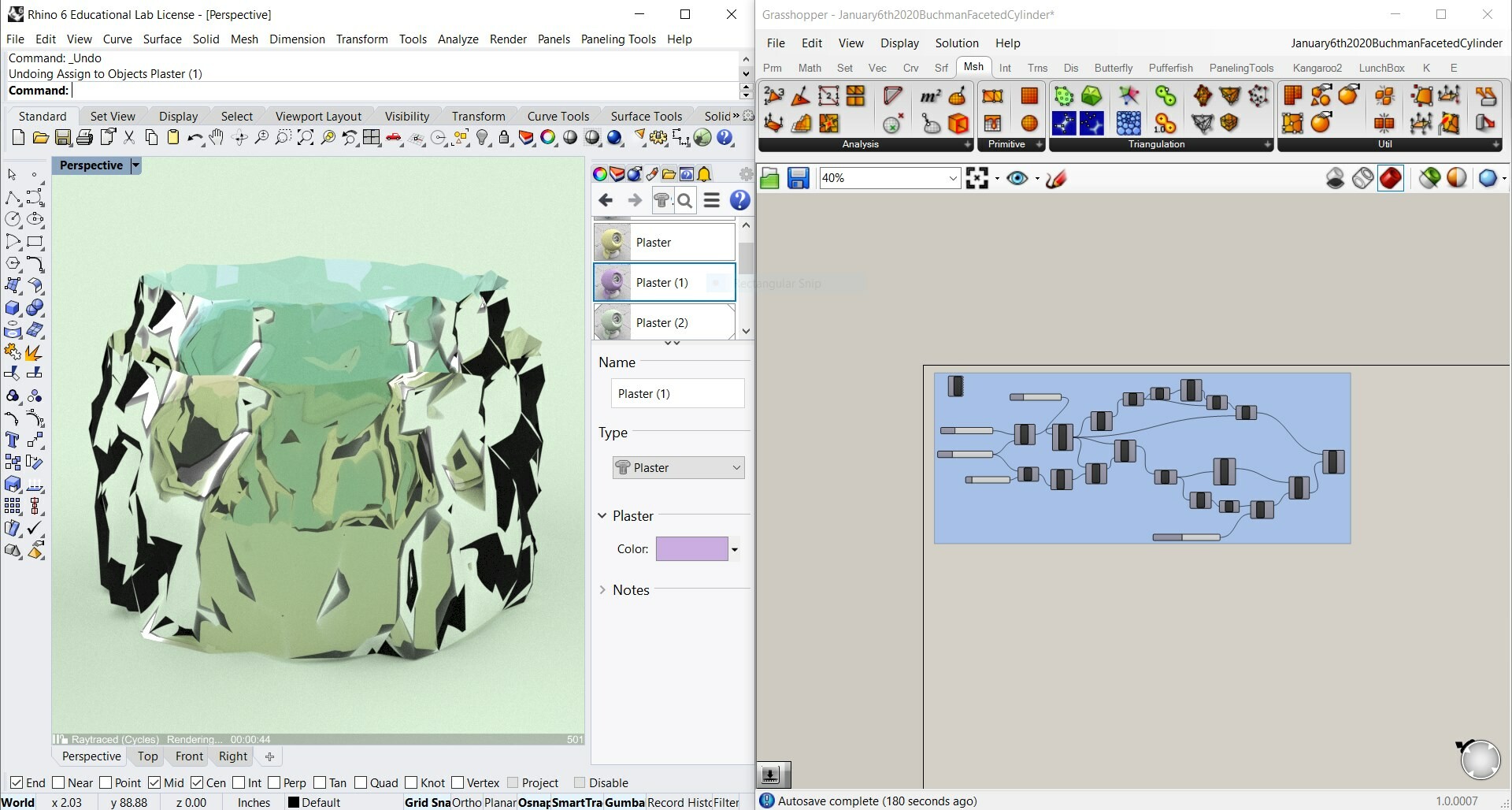Open the Grasshopper zoom percentage dropdown
Viewport: 1512px width, 810px height.
pyautogui.click(x=952, y=178)
